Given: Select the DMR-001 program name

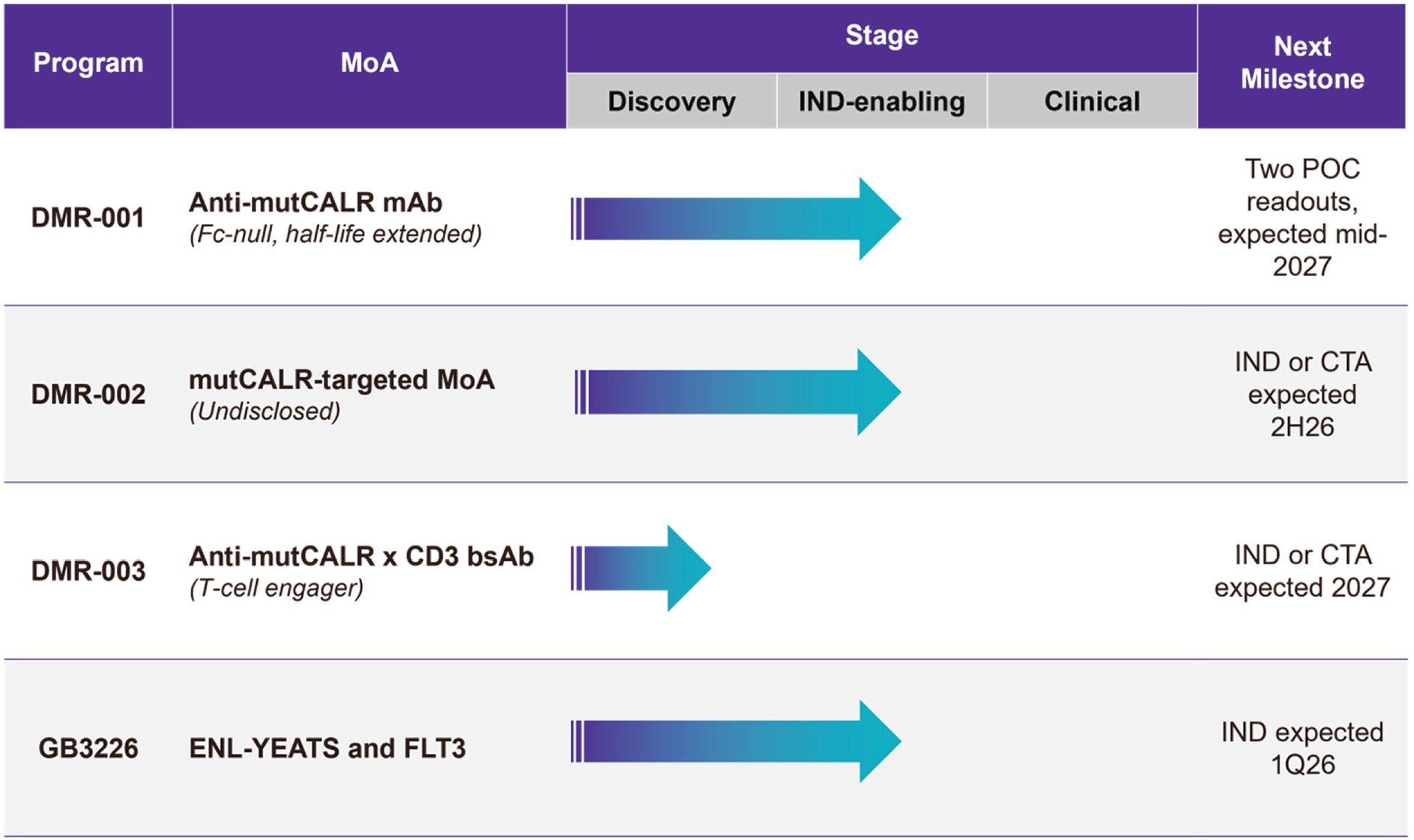Looking at the screenshot, I should coord(88,218).
